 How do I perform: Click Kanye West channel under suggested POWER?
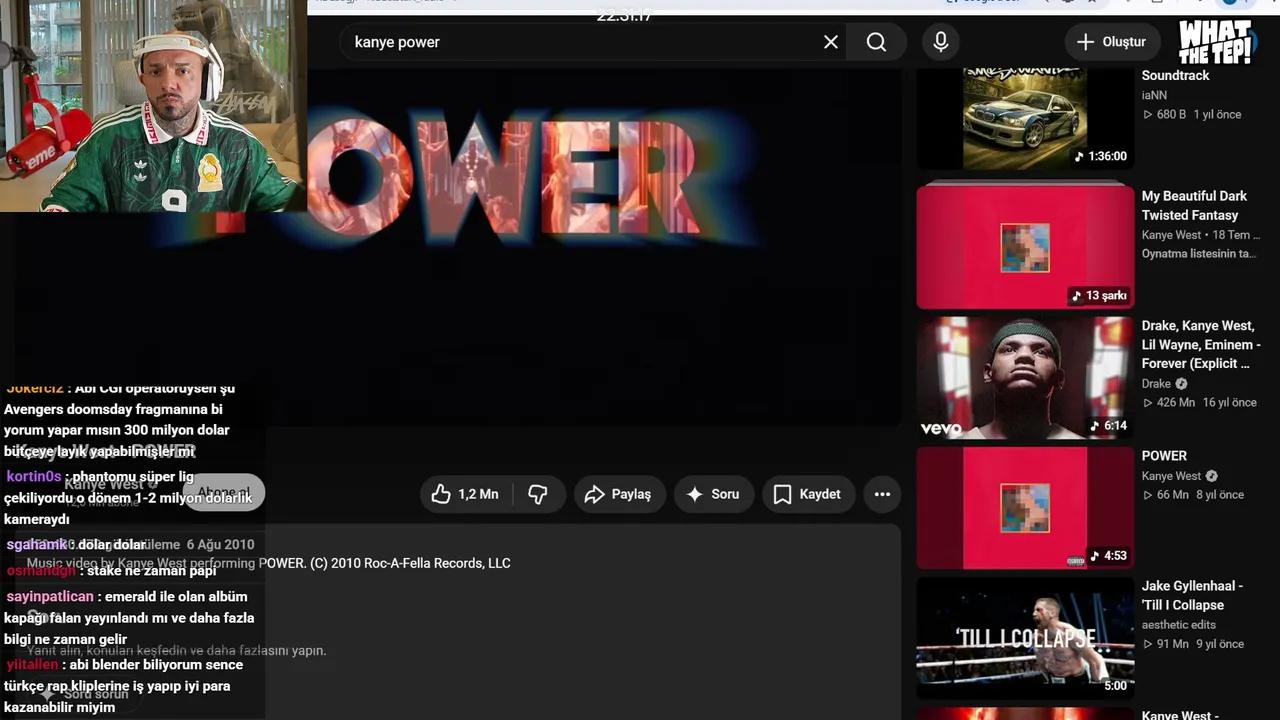tap(1171, 476)
